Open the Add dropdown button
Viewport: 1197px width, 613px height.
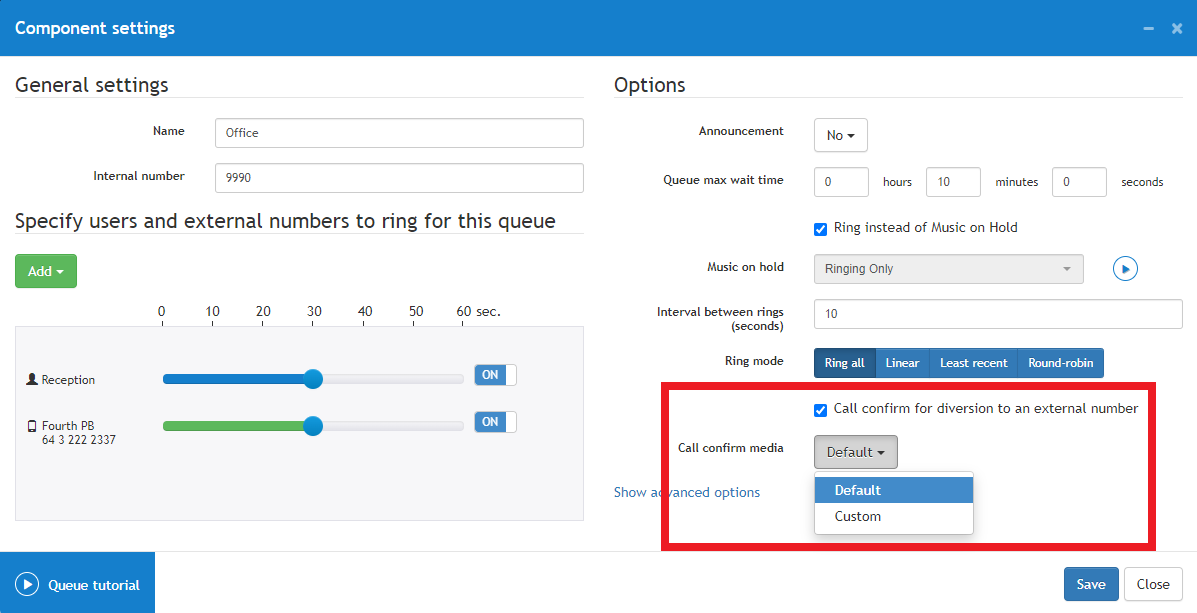tap(46, 271)
